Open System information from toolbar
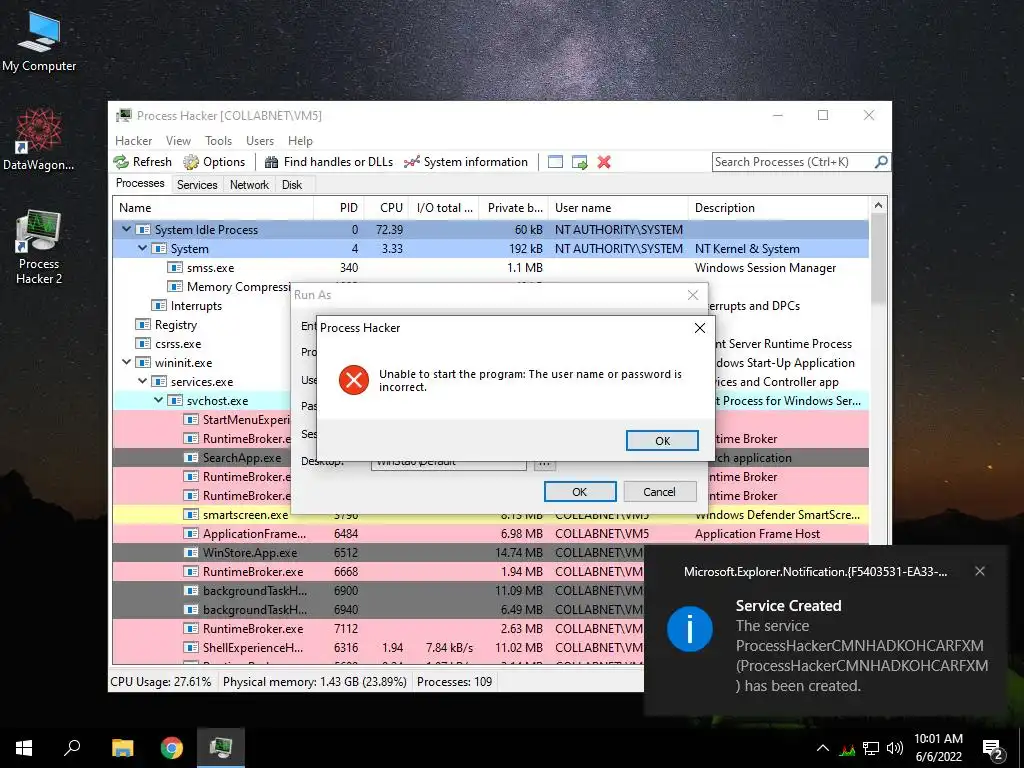1024x768 pixels. [466, 162]
